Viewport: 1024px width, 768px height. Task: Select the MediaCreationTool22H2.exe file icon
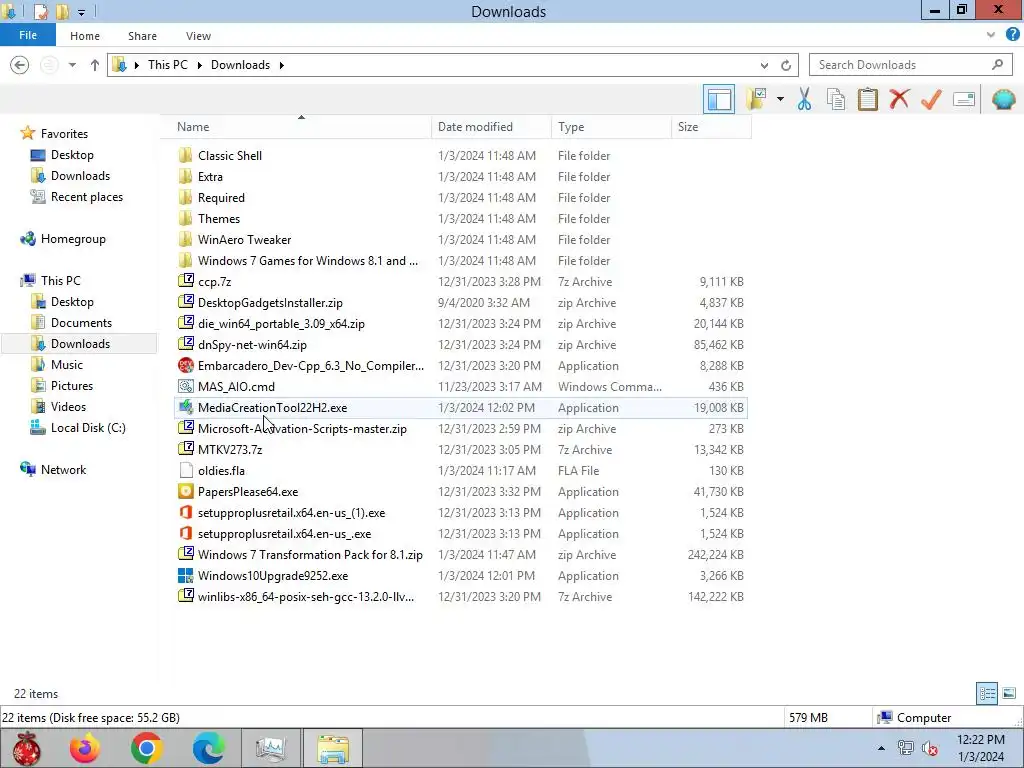185,408
